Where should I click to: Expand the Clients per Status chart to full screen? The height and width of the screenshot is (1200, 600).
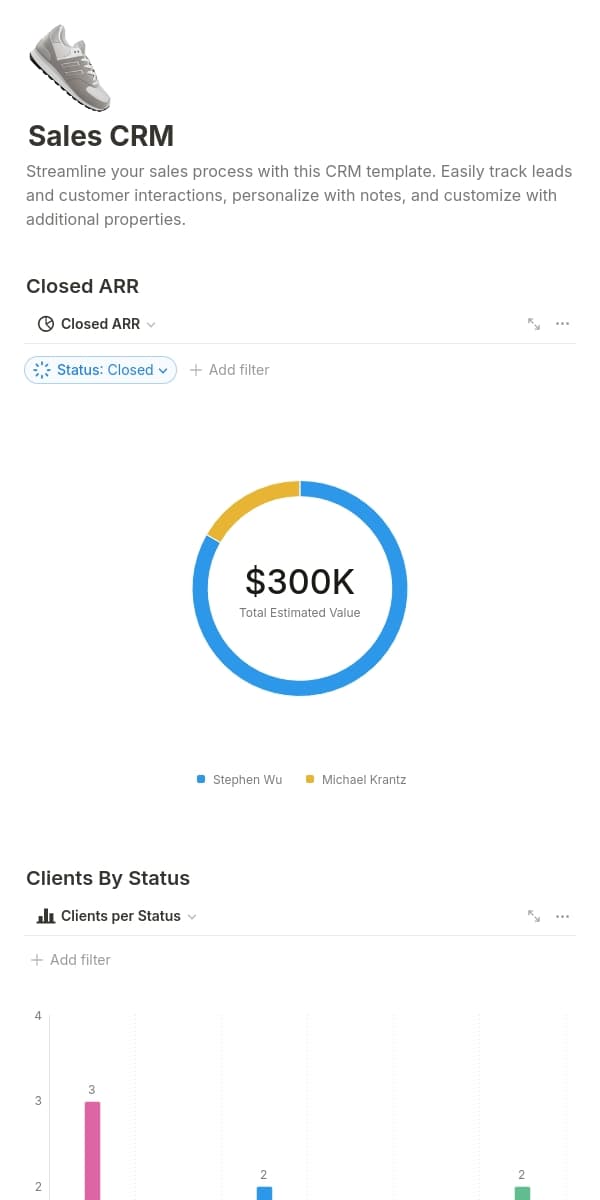pos(534,916)
